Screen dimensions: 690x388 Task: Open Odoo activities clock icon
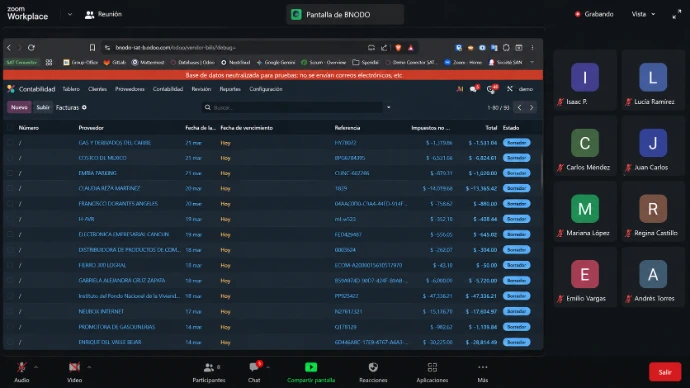pos(492,89)
